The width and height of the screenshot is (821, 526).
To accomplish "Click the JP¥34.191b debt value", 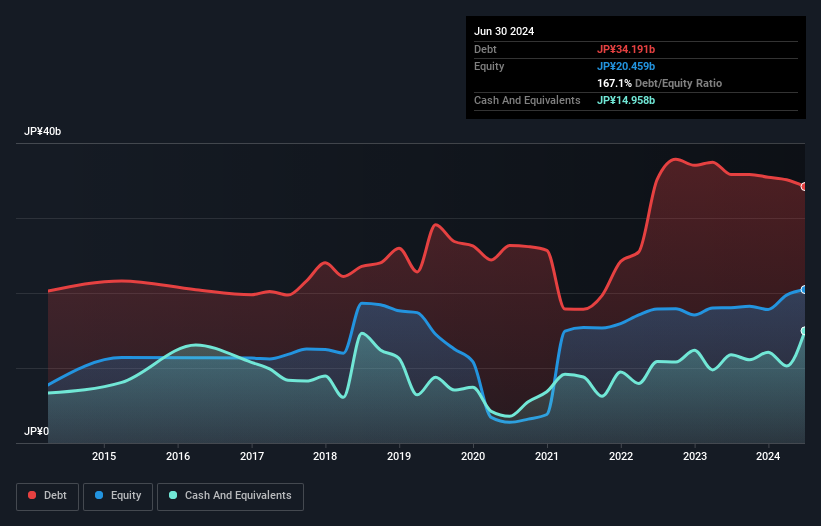I will (626, 49).
